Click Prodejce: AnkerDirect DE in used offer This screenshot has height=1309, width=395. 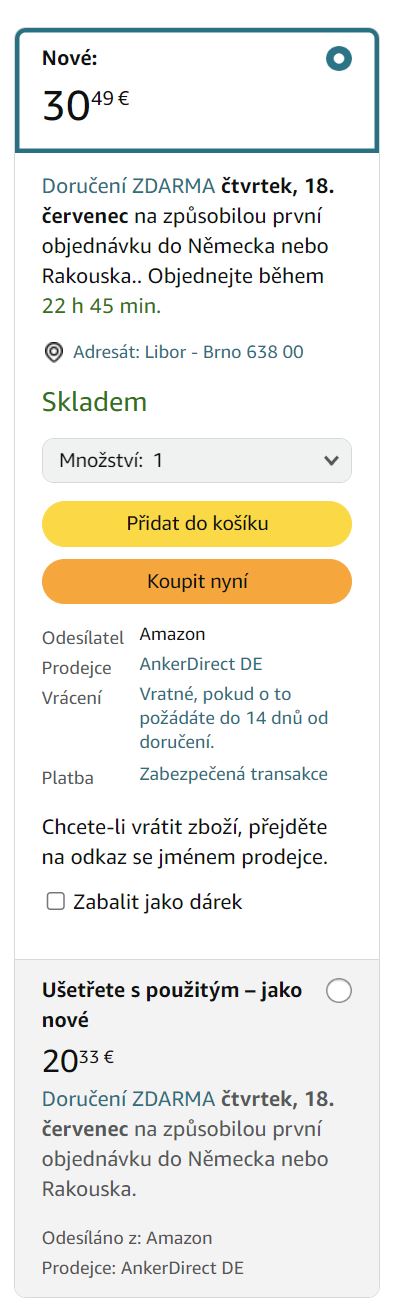point(143,1268)
